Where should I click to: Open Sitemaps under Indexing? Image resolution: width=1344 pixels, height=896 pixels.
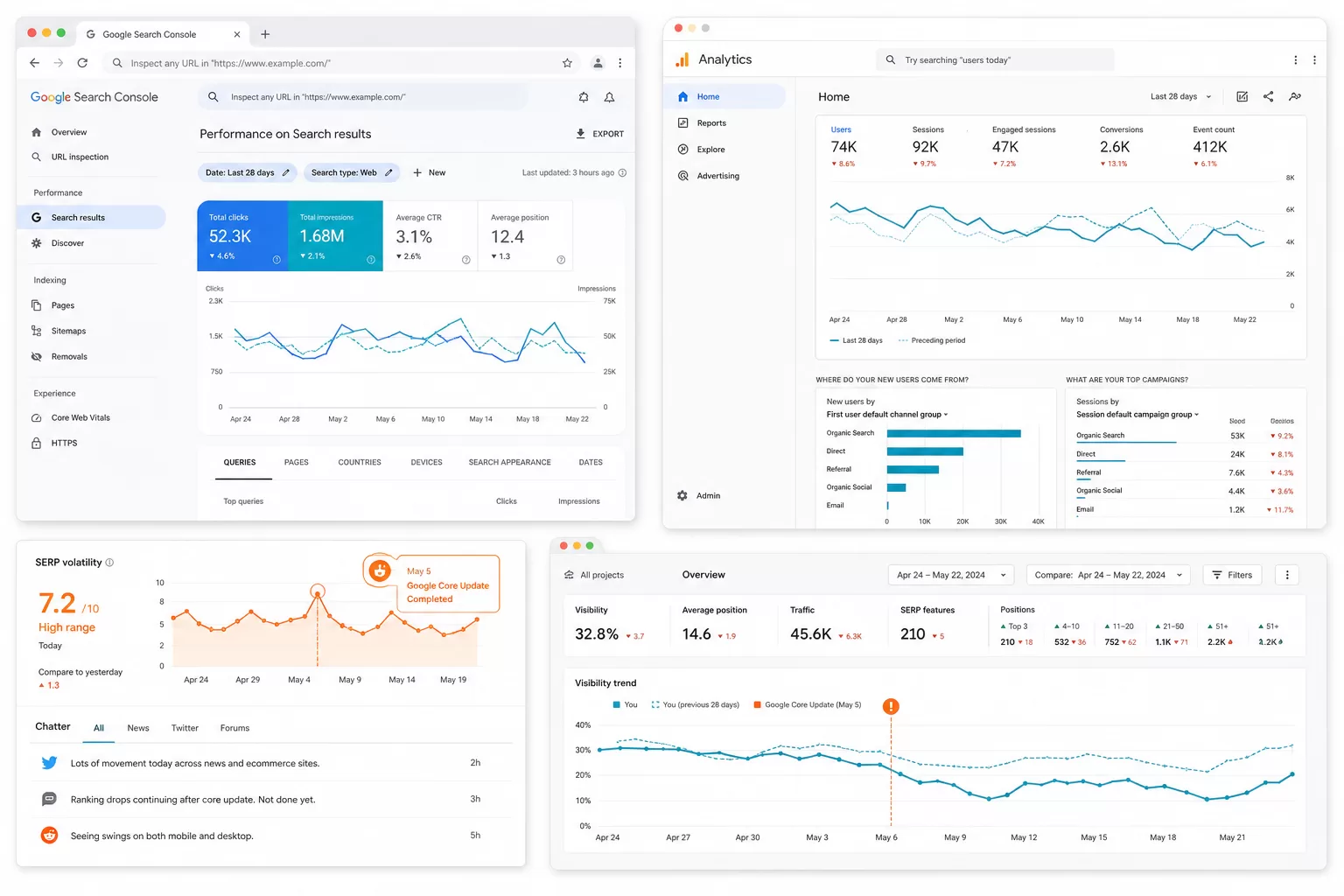tap(68, 331)
